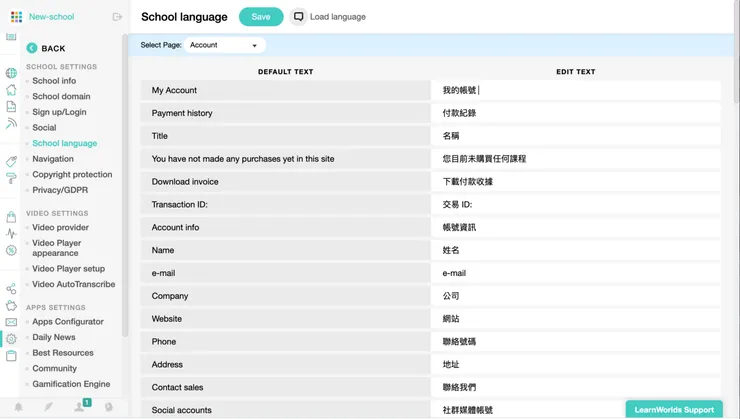Open the home icon in left rail
740x419 pixels.
[x=11, y=90]
